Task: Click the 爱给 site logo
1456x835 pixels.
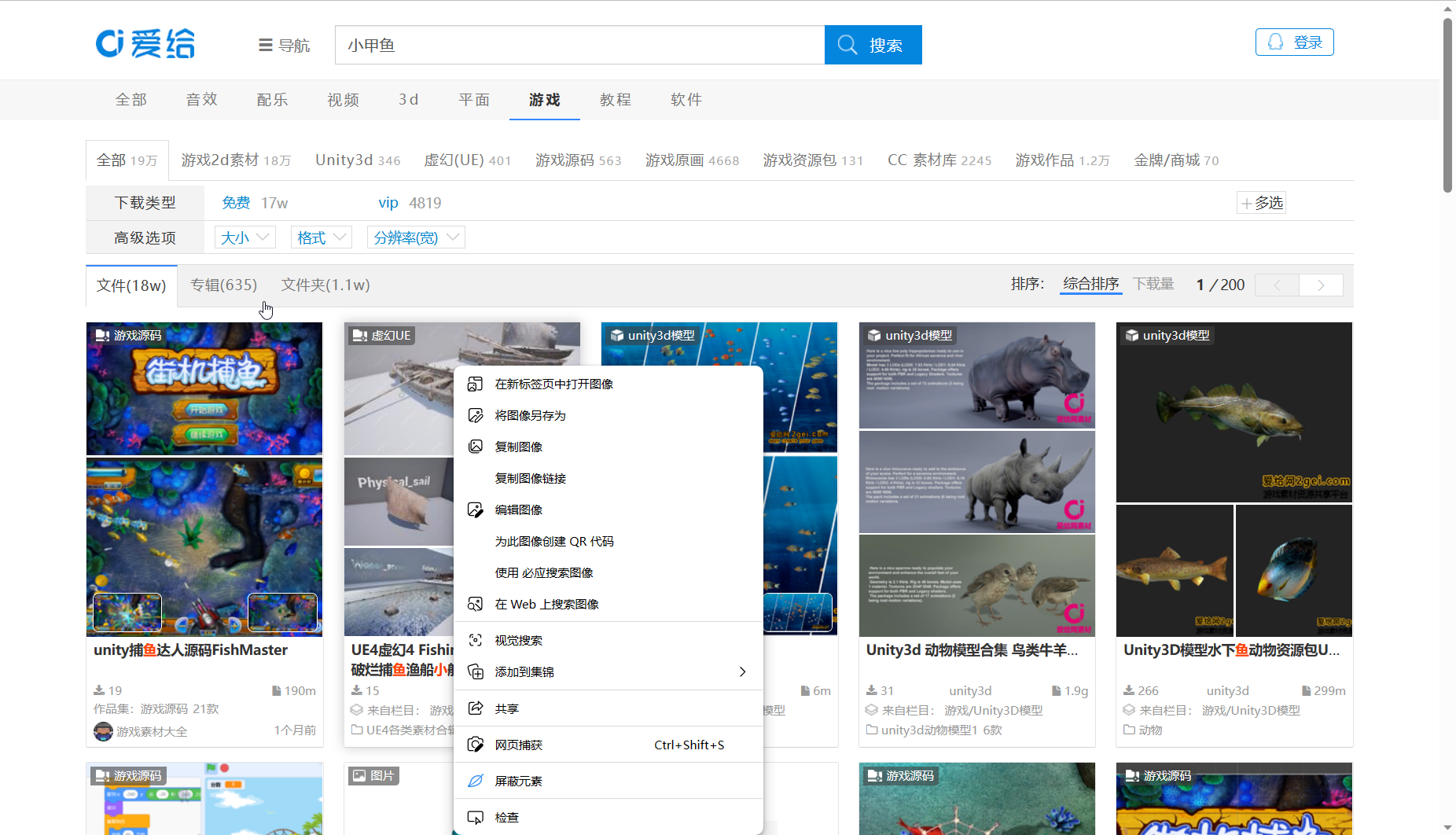Action: point(145,44)
